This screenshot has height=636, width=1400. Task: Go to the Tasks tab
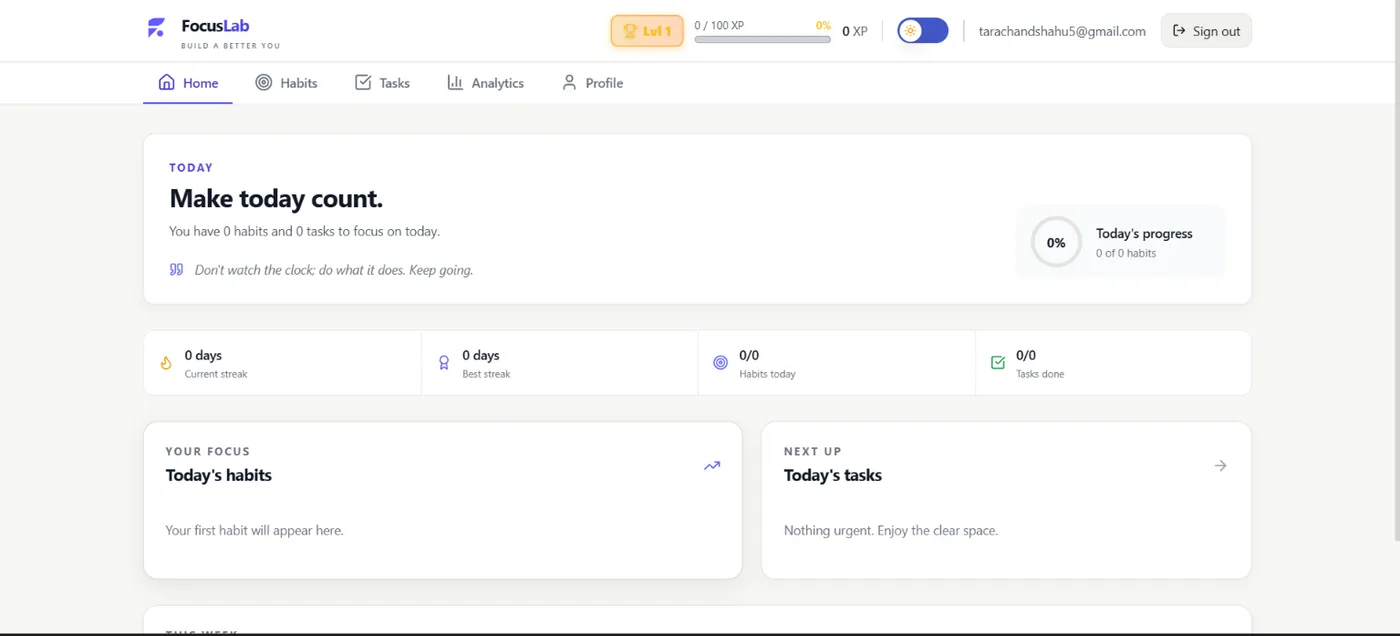[x=383, y=83]
